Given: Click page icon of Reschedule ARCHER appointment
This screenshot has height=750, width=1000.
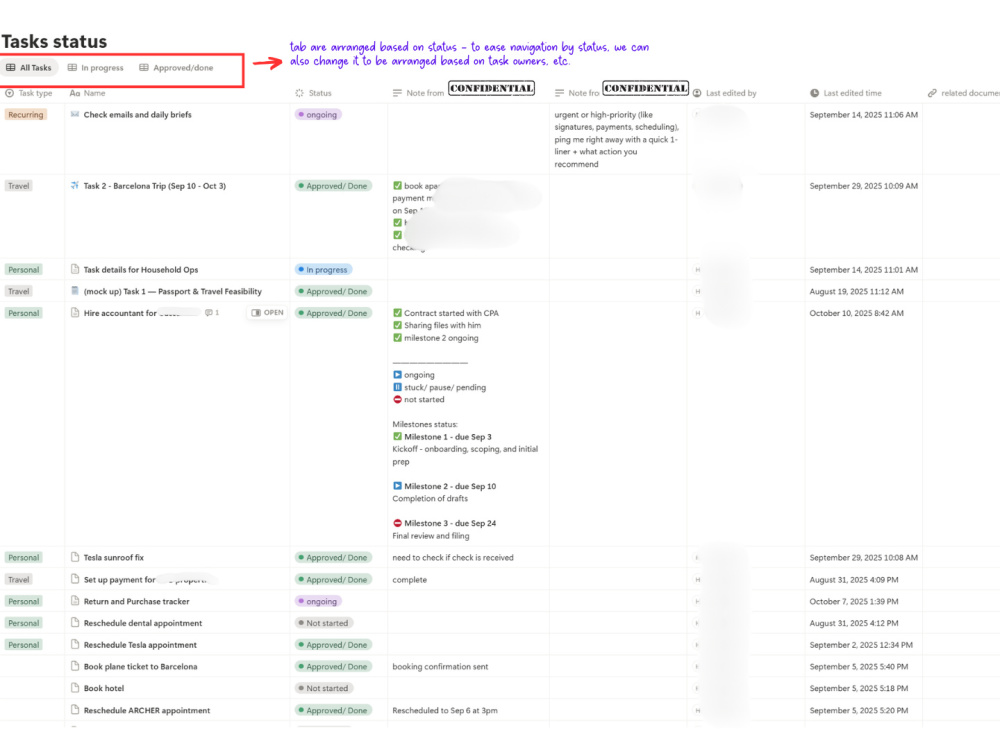Looking at the screenshot, I should pos(75,710).
